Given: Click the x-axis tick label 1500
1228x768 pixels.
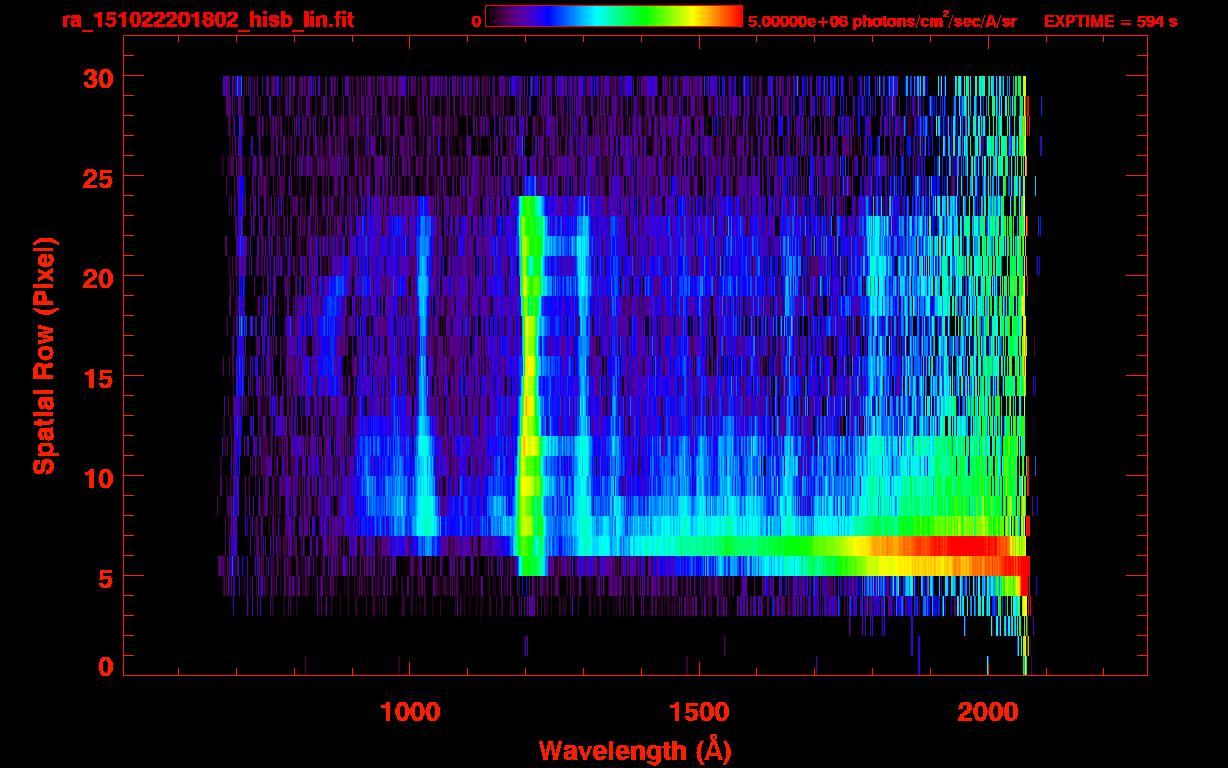Looking at the screenshot, I should pos(698,712).
